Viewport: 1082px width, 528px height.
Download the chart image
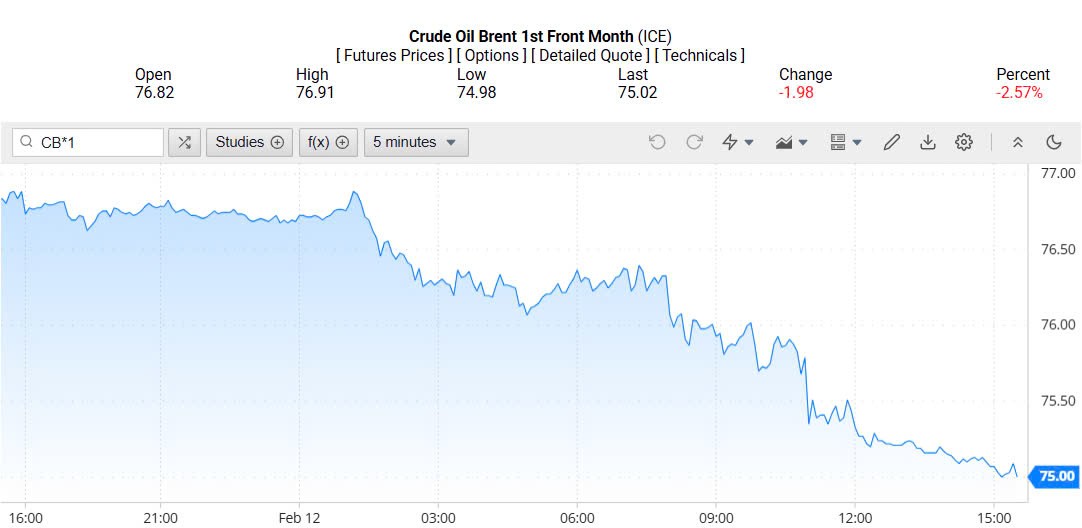coord(928,142)
